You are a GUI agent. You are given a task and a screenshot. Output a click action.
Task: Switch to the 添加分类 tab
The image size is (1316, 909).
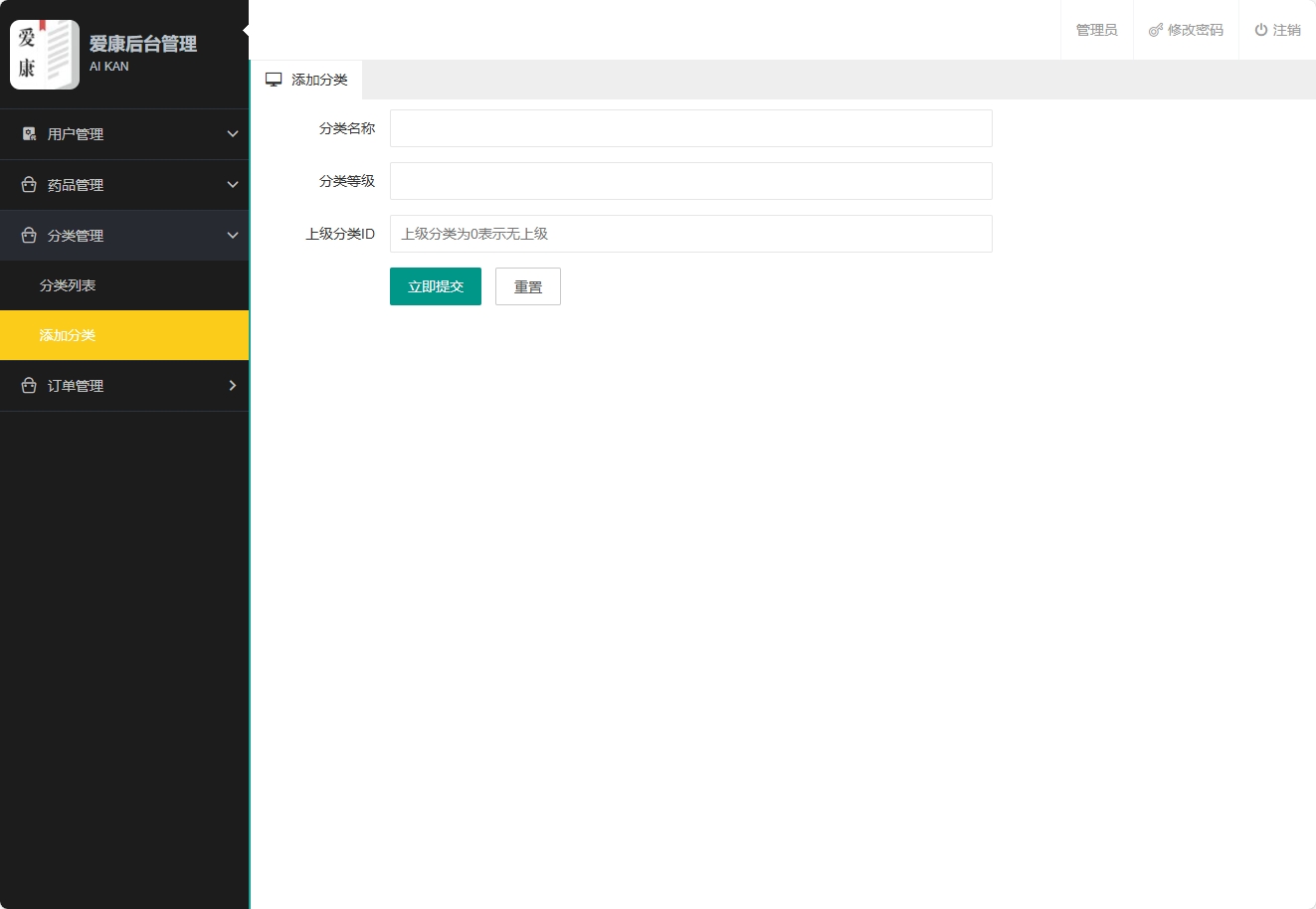pyautogui.click(x=318, y=80)
